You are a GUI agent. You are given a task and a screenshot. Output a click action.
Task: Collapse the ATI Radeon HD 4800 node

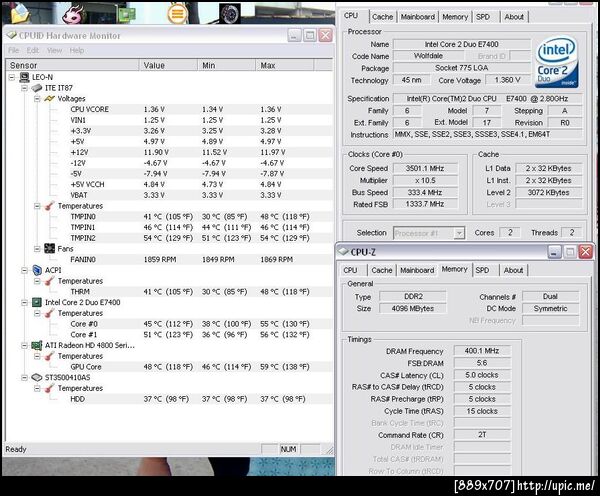click(x=24, y=345)
